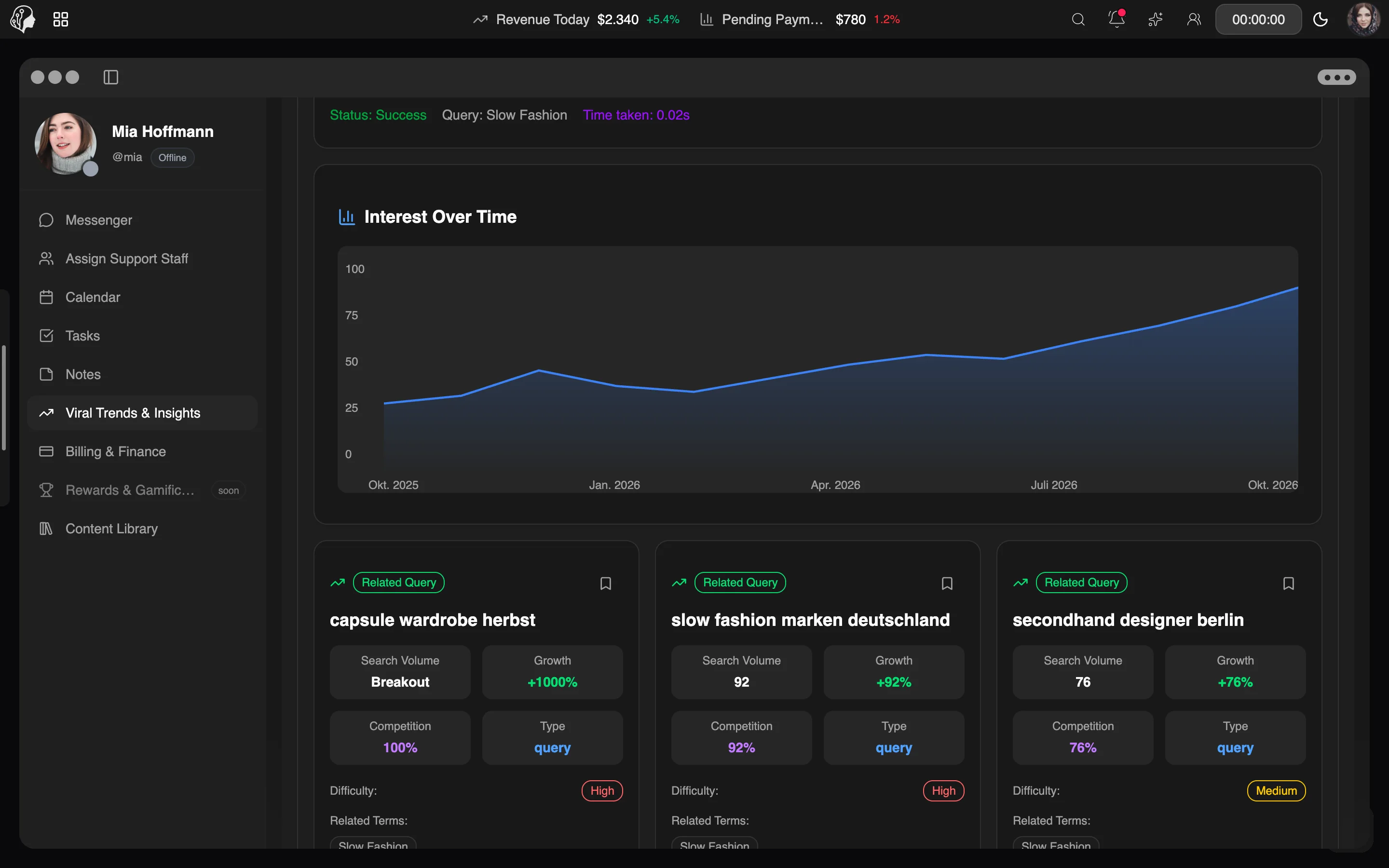Click the Interest Over Time chart icon

[x=347, y=217]
